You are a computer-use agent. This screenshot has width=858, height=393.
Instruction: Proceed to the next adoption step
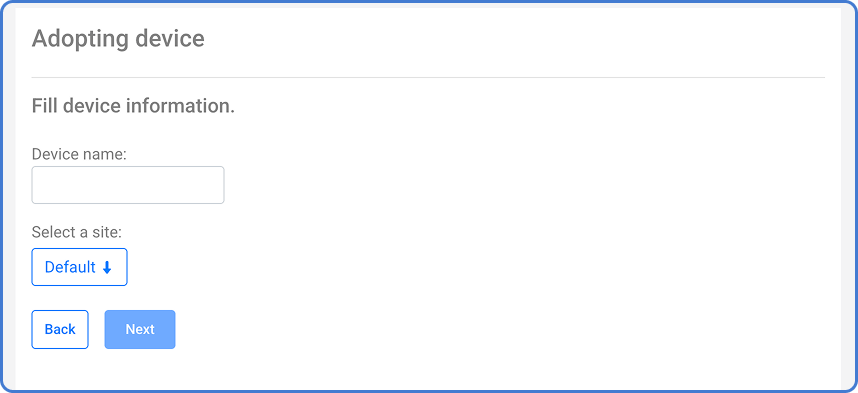pos(140,330)
